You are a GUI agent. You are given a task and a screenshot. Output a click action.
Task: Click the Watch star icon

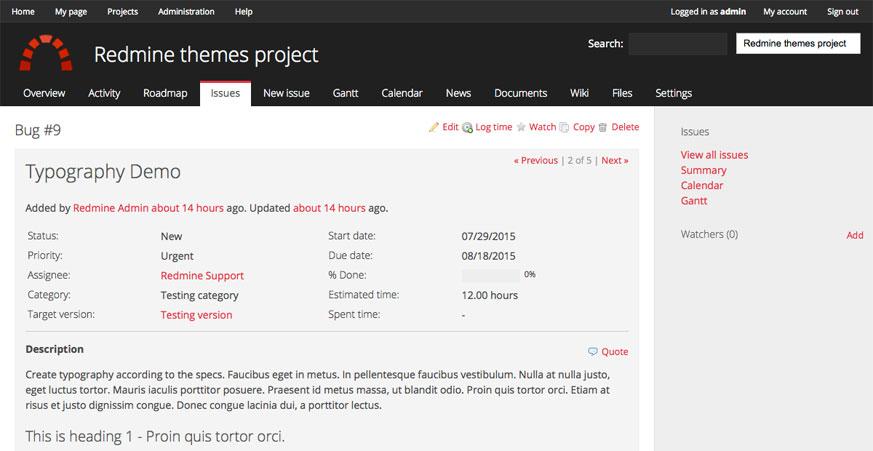(521, 128)
